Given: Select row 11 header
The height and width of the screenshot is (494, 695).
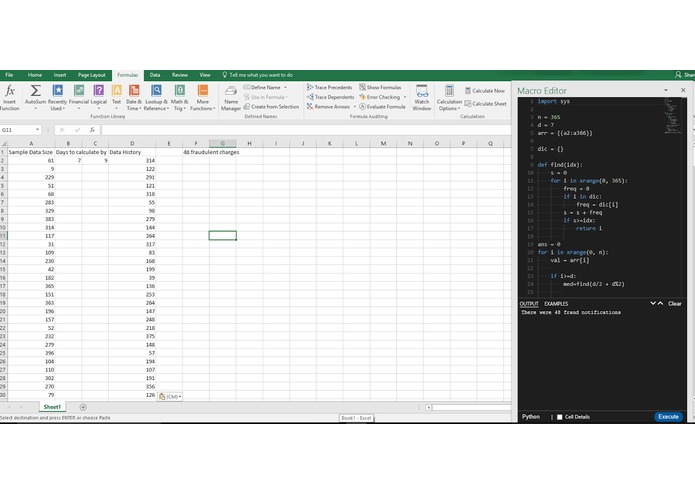Looking at the screenshot, I should click(x=3, y=236).
